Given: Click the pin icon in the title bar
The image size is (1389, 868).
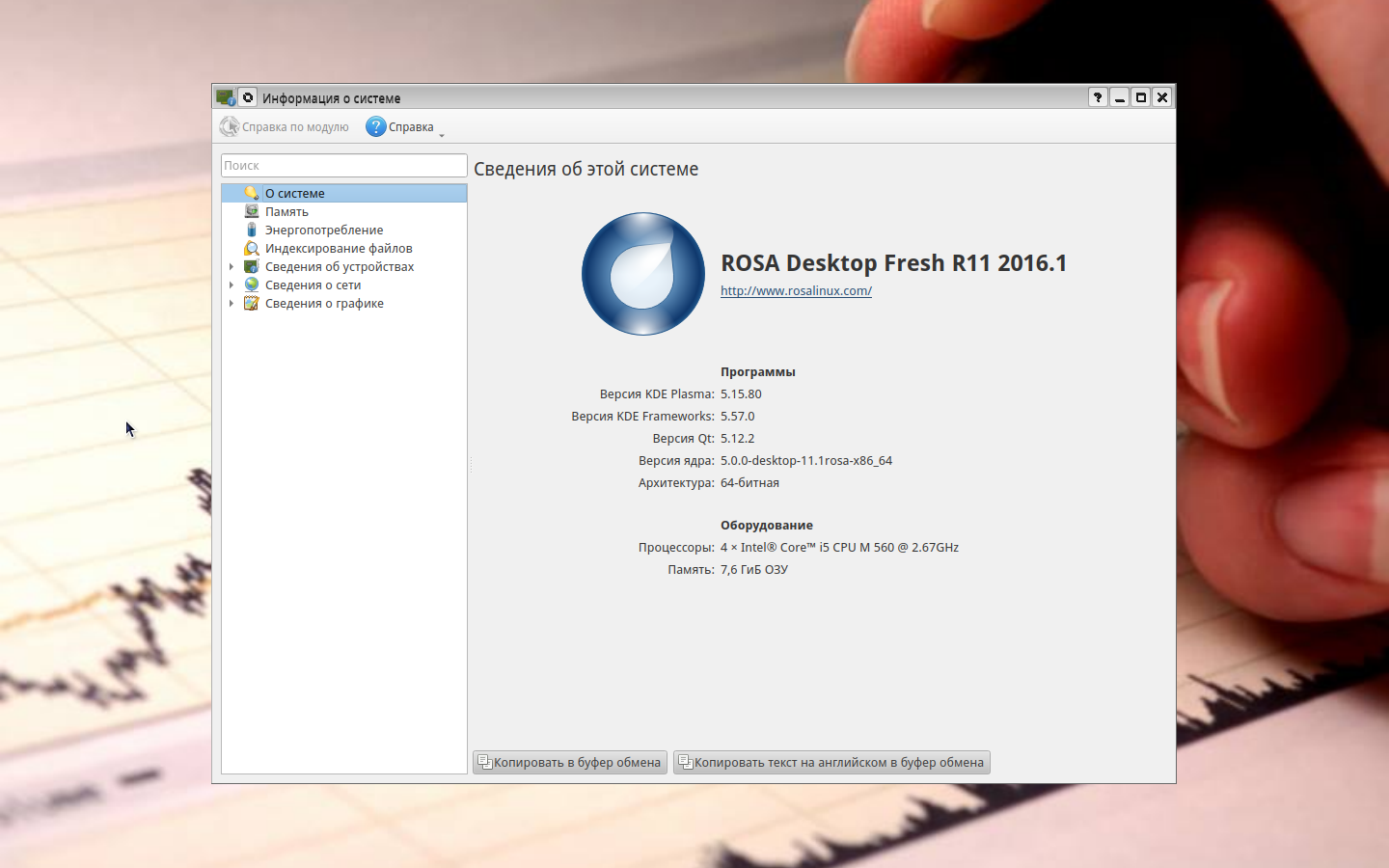Looking at the screenshot, I should (x=248, y=97).
